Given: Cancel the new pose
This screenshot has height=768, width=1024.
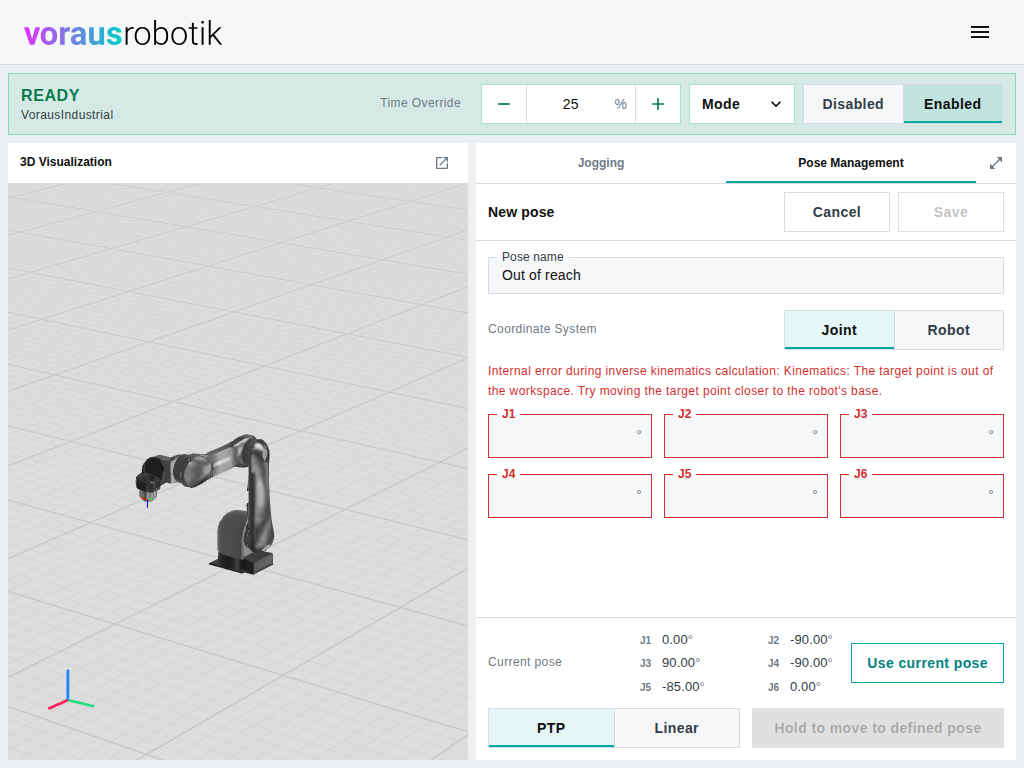Looking at the screenshot, I should pos(837,212).
